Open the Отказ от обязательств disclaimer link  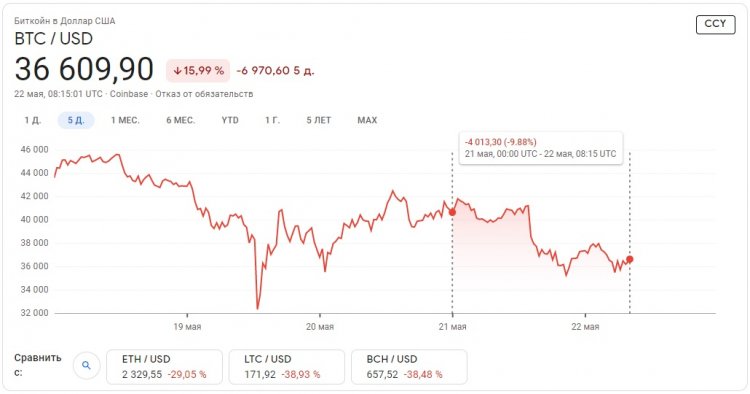204,94
